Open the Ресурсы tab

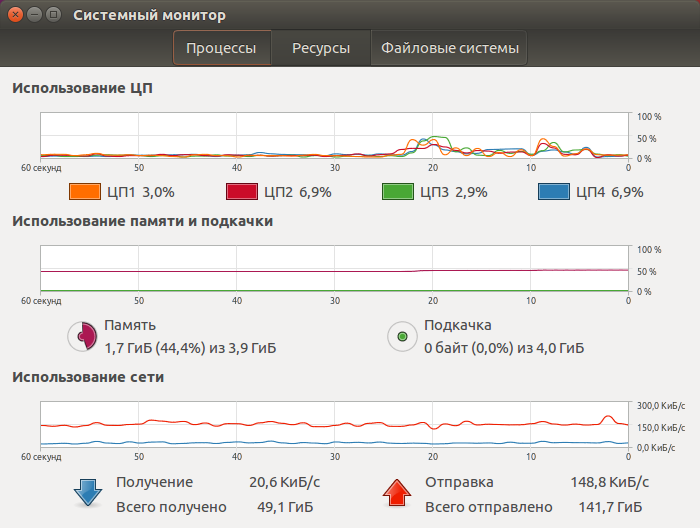pyautogui.click(x=320, y=48)
